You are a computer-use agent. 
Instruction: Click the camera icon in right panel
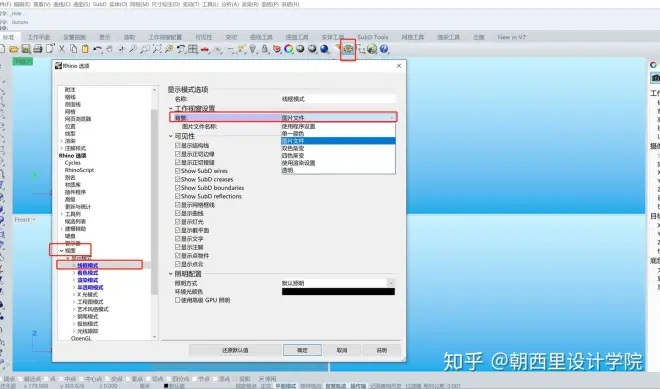click(x=655, y=78)
